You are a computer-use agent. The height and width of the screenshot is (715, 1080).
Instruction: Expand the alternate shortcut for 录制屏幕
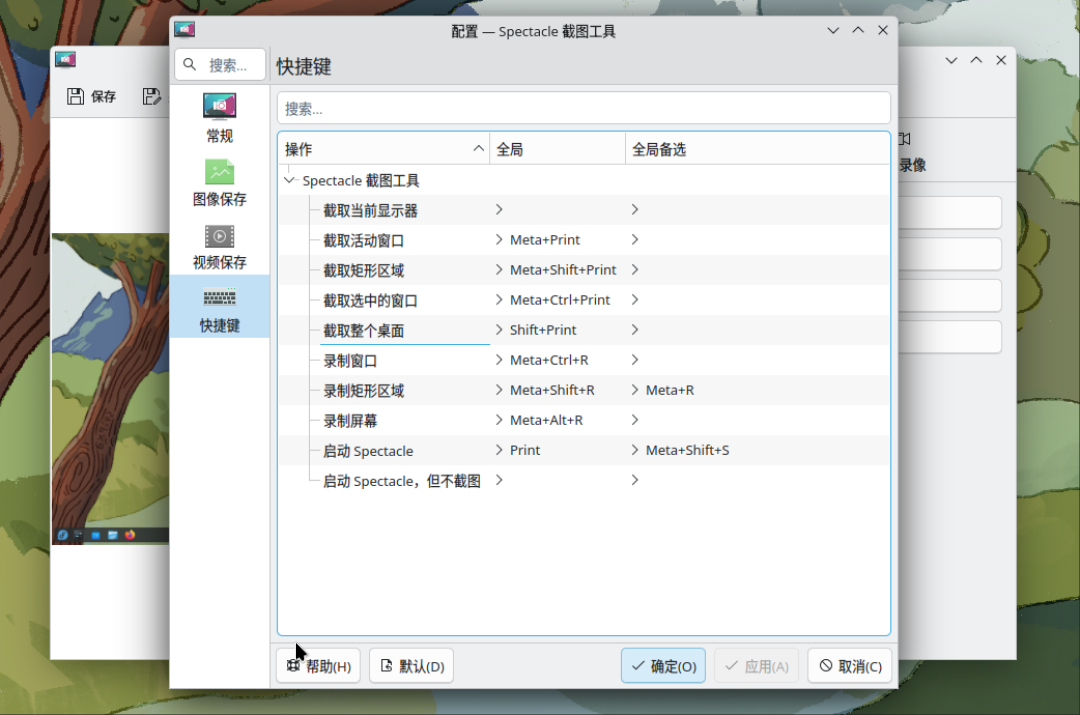point(635,419)
